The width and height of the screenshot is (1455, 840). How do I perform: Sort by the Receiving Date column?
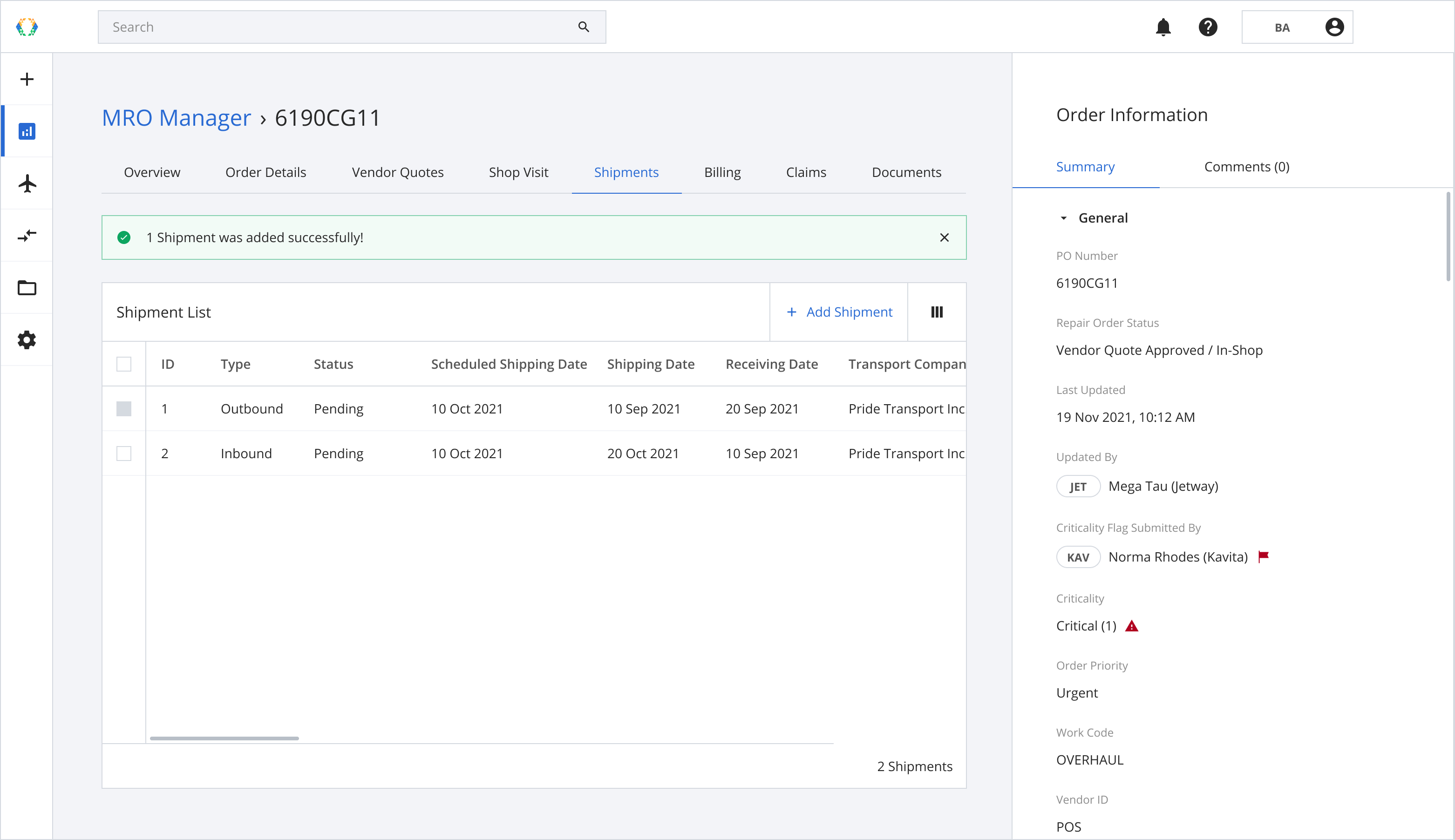[x=771, y=364]
